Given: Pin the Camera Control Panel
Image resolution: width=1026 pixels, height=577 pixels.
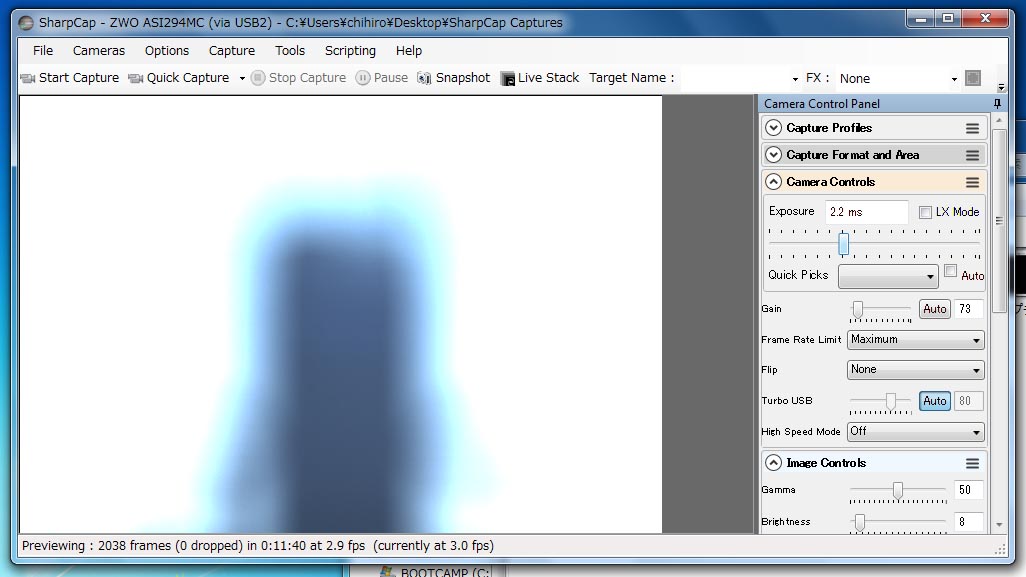Looking at the screenshot, I should [x=997, y=103].
